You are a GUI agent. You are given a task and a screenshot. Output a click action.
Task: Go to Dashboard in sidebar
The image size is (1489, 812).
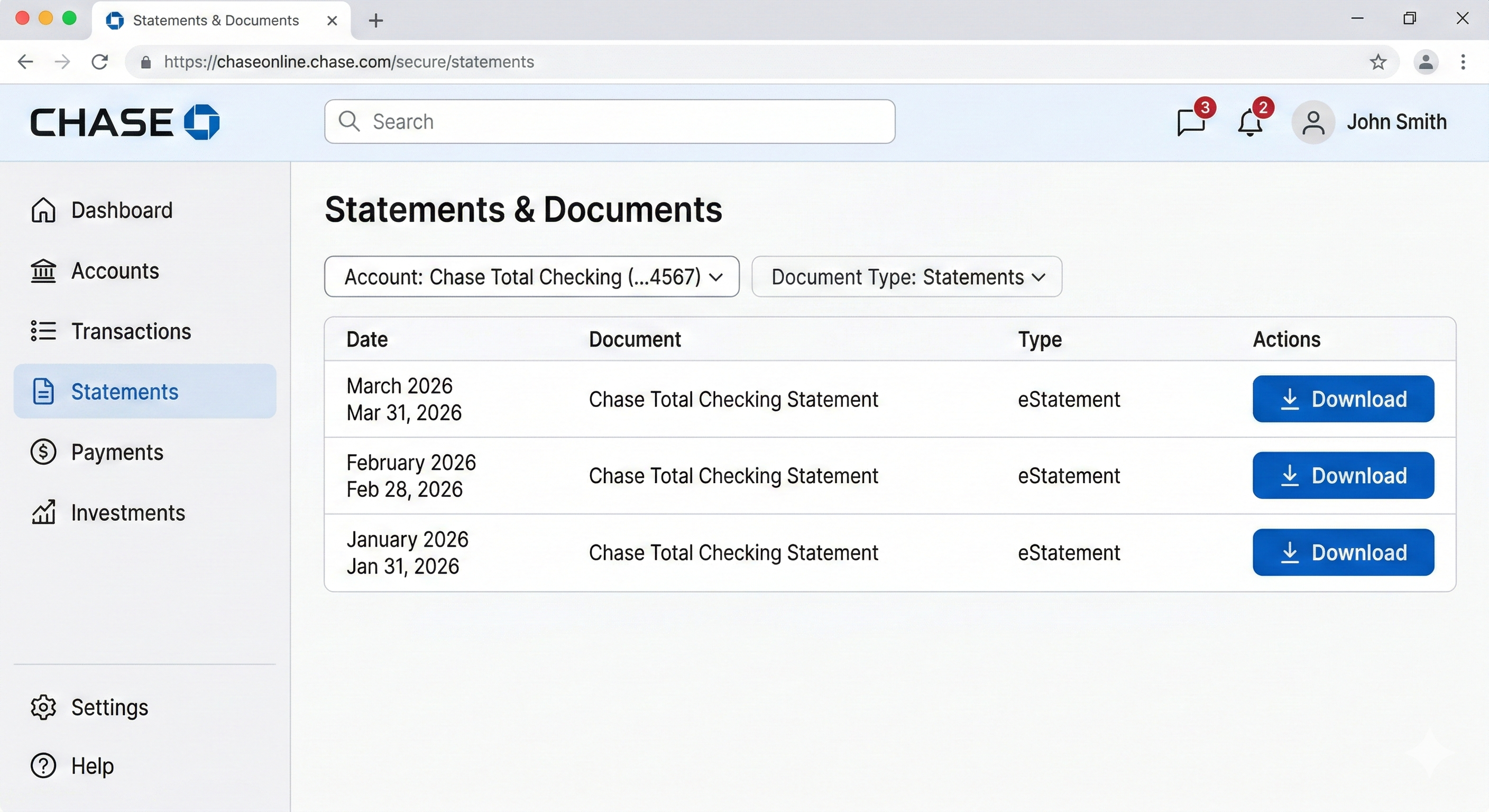(x=122, y=210)
